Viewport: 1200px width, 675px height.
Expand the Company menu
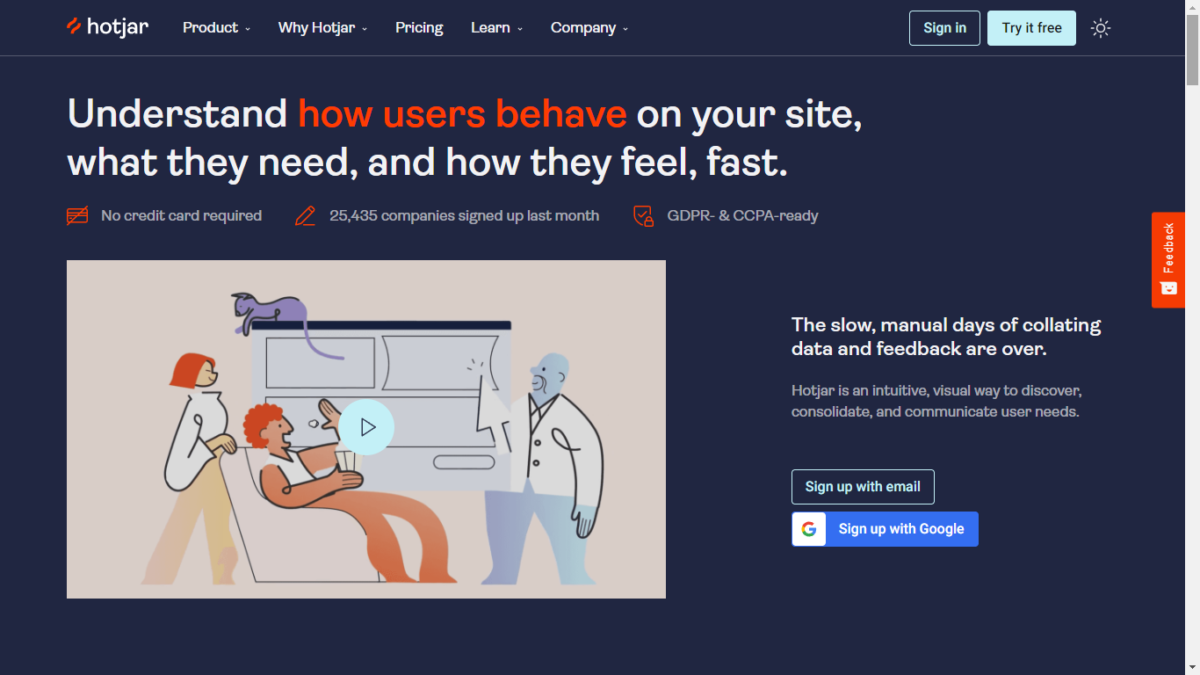[589, 28]
